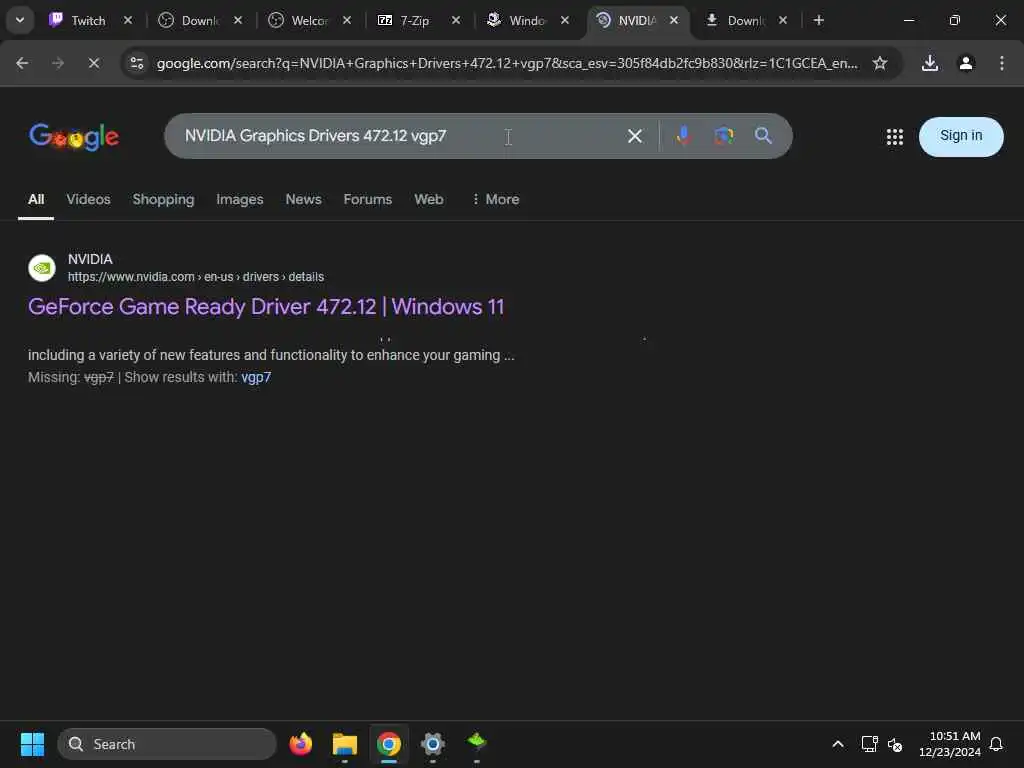Image resolution: width=1024 pixels, height=768 pixels.
Task: Close the Twitch tab
Action: [128, 20]
